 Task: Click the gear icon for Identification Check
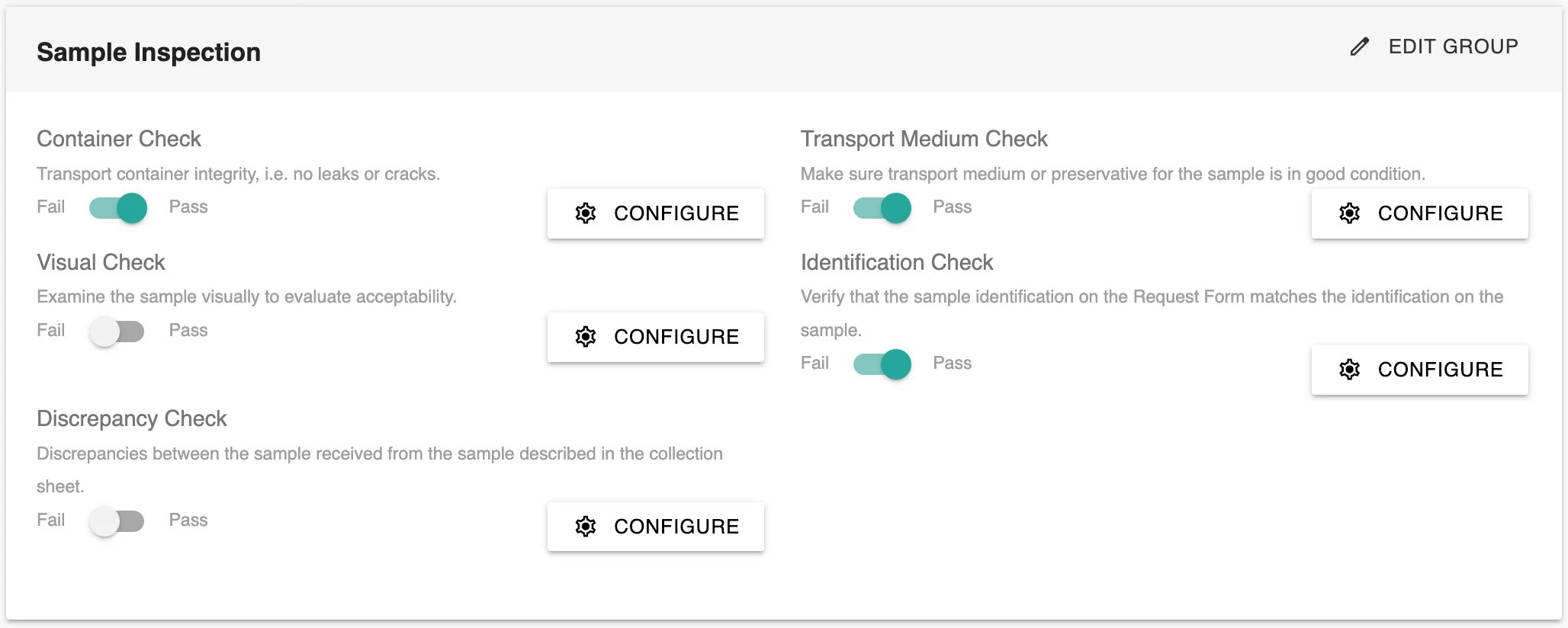1349,370
